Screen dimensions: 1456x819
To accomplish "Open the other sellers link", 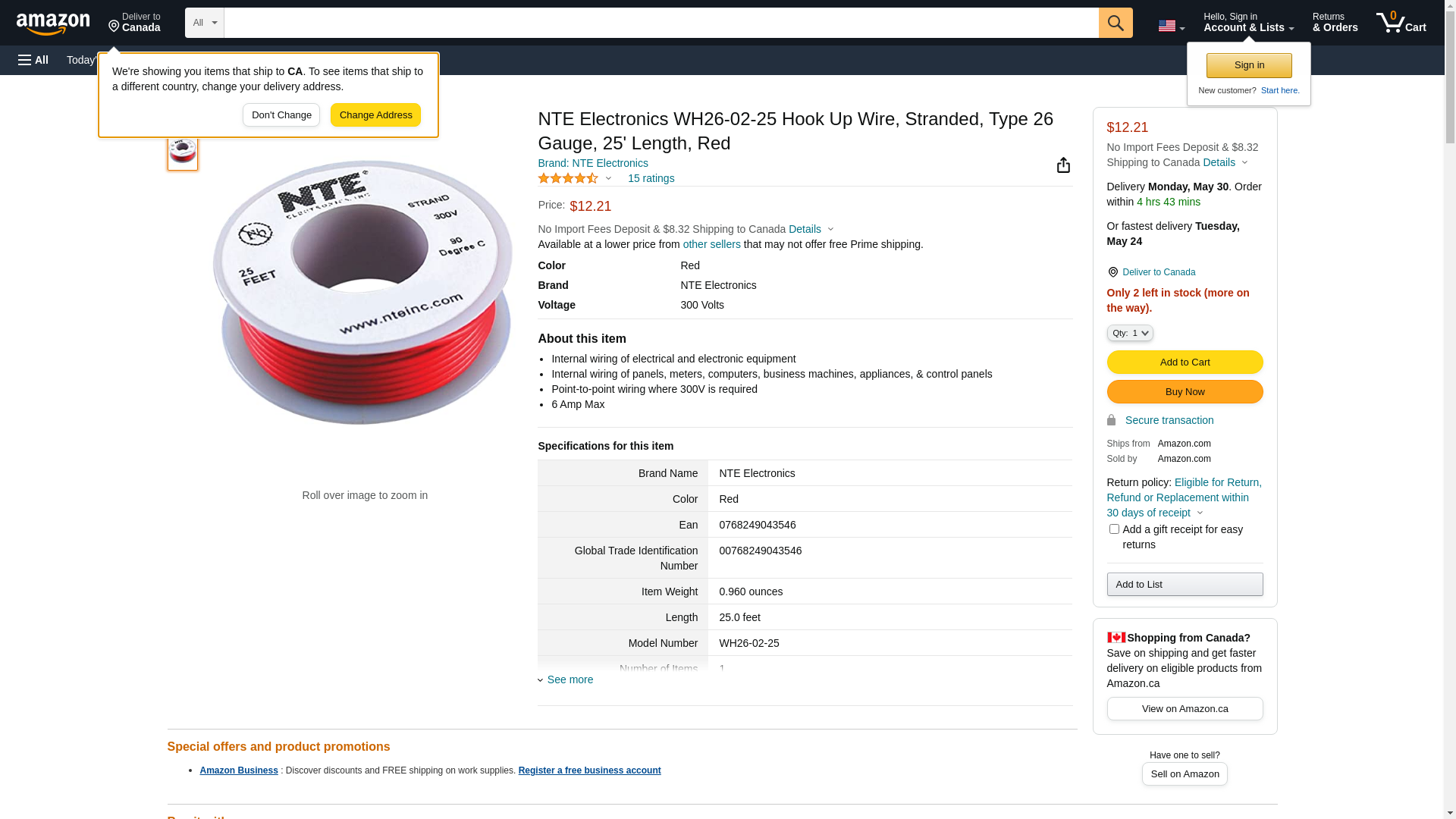I will tap(711, 244).
